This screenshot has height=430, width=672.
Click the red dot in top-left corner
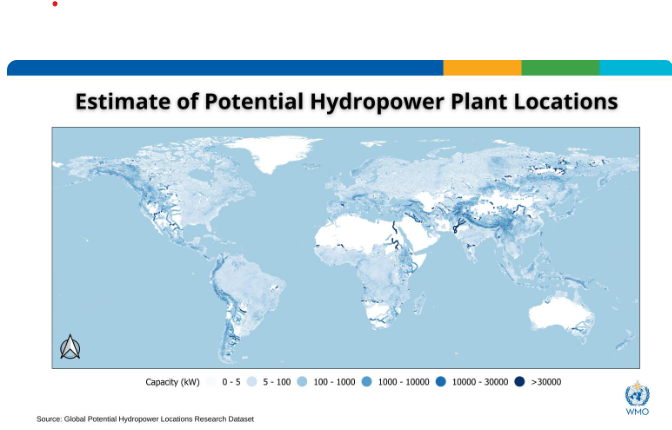(55, 4)
